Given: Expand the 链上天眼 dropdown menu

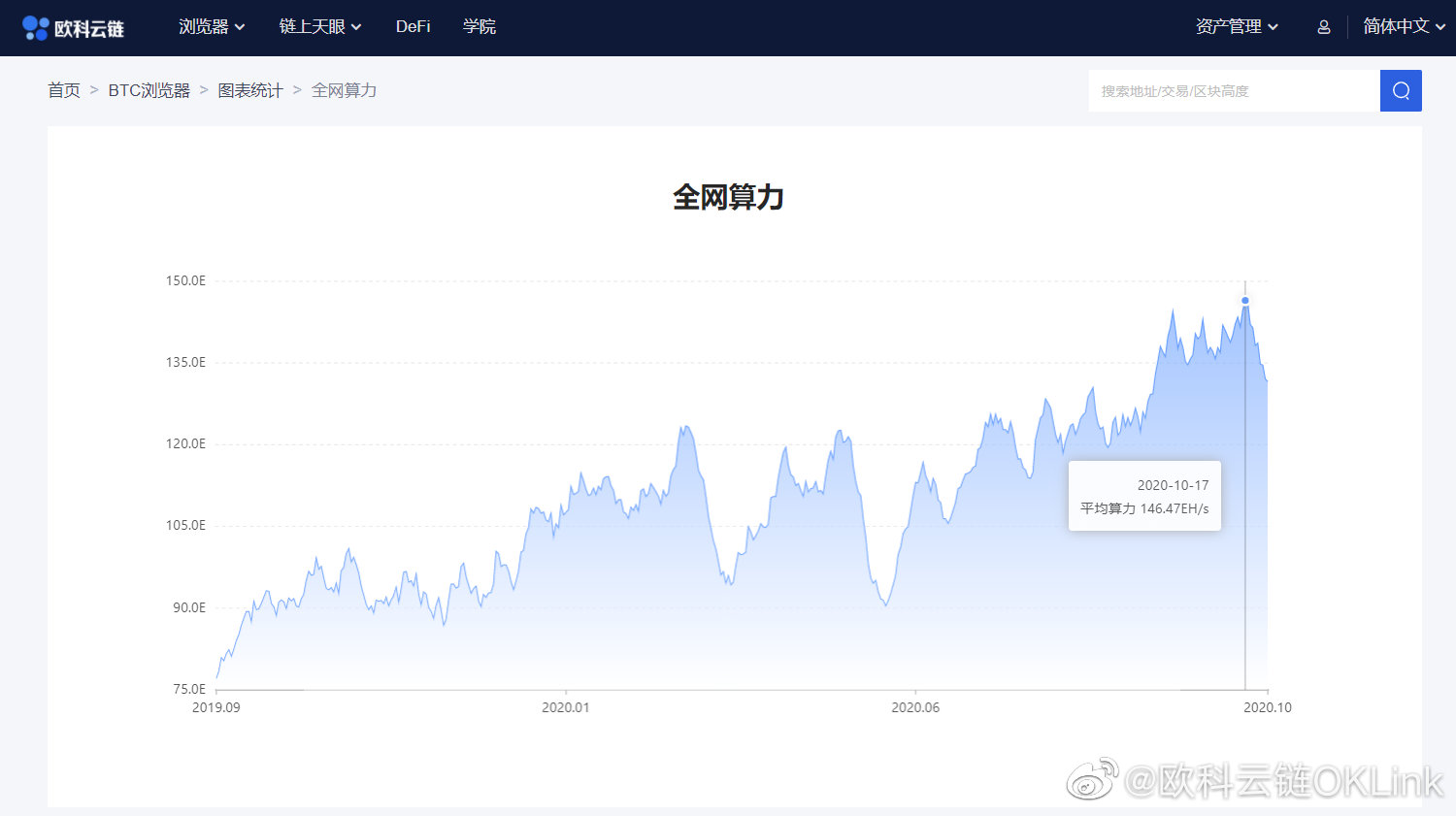Looking at the screenshot, I should pyautogui.click(x=320, y=27).
